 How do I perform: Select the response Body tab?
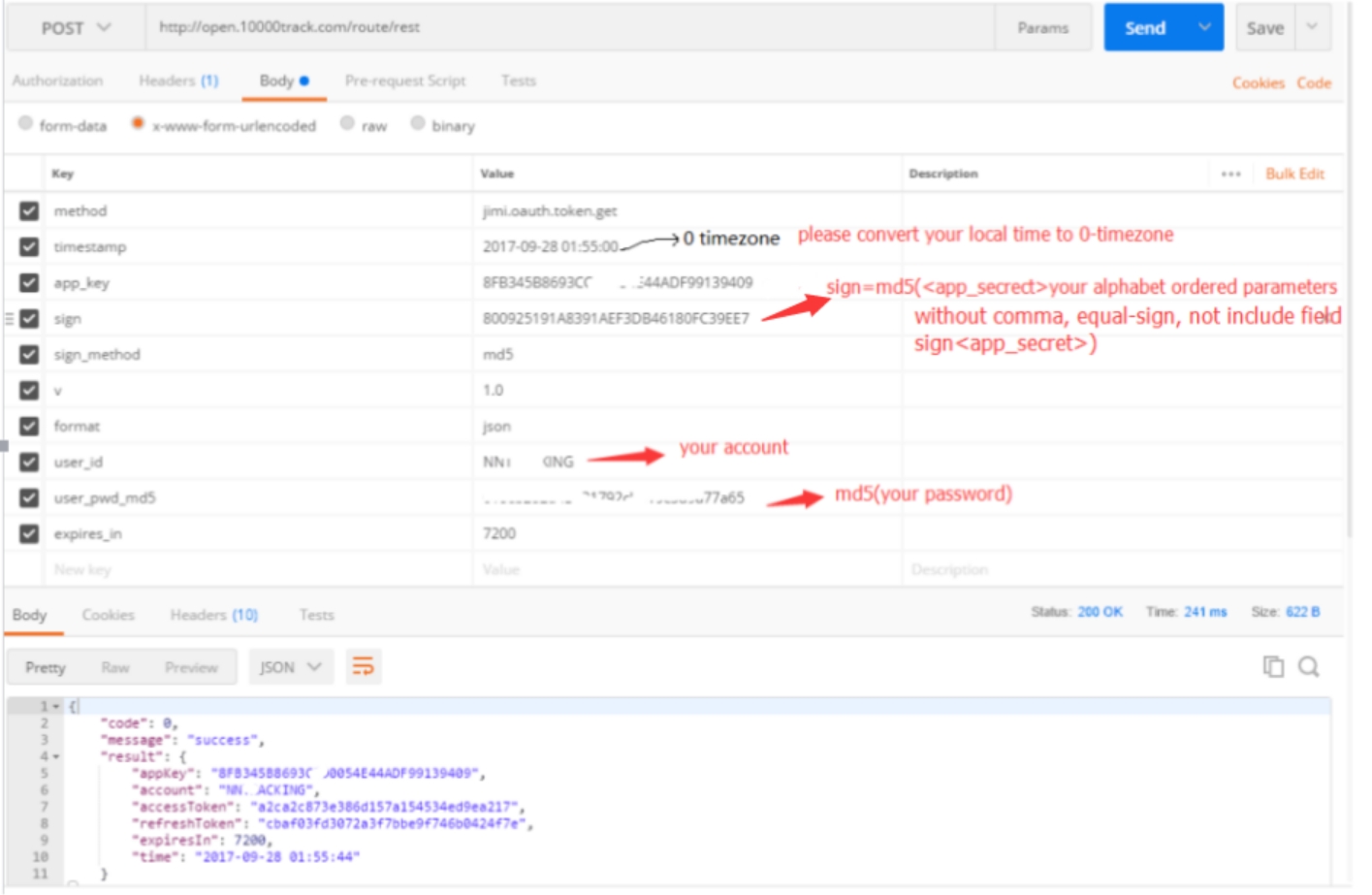click(29, 615)
